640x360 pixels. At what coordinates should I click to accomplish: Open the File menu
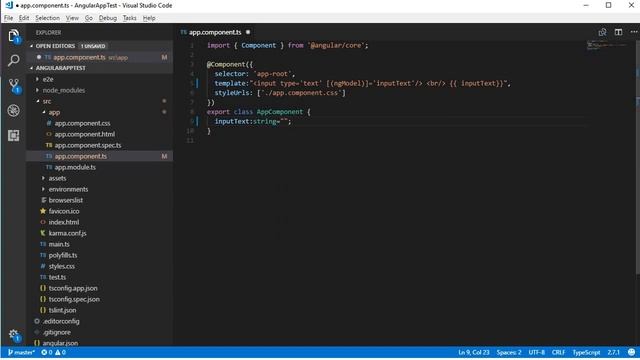click(9, 18)
